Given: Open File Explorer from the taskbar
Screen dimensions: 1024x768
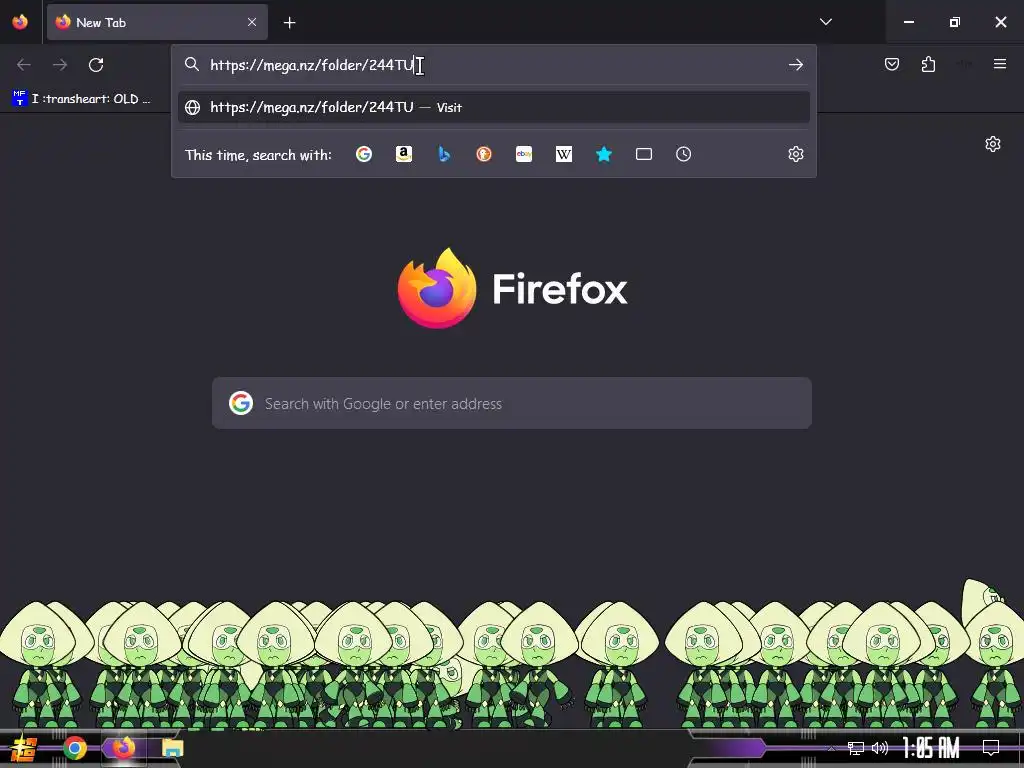Looking at the screenshot, I should click(x=172, y=748).
